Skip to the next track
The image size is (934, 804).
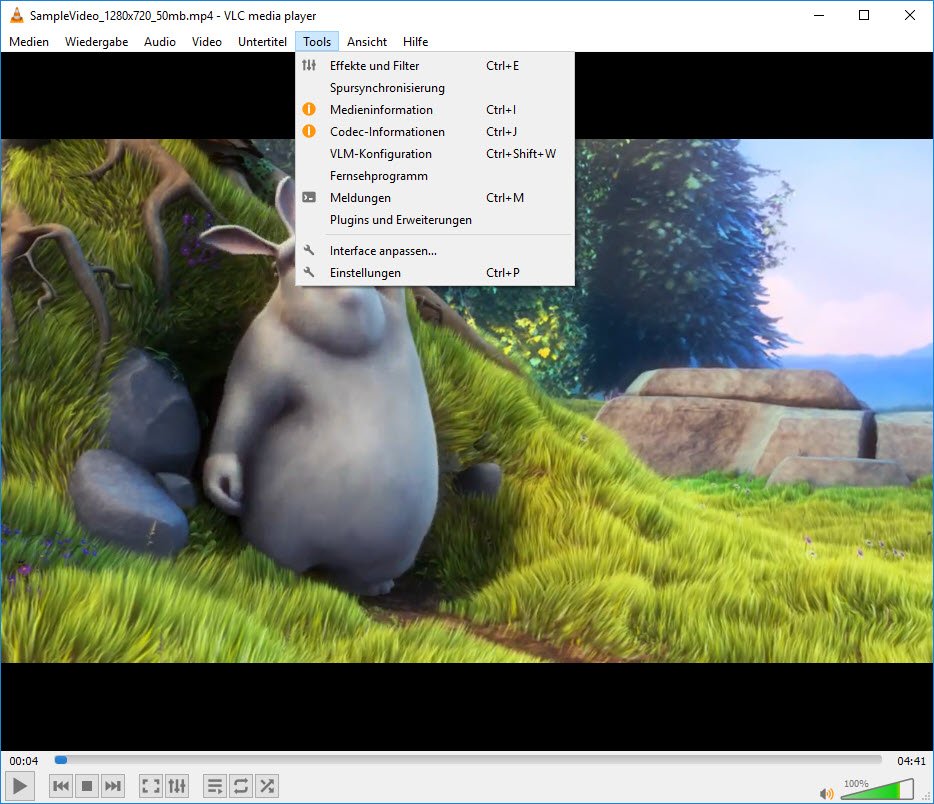click(113, 786)
